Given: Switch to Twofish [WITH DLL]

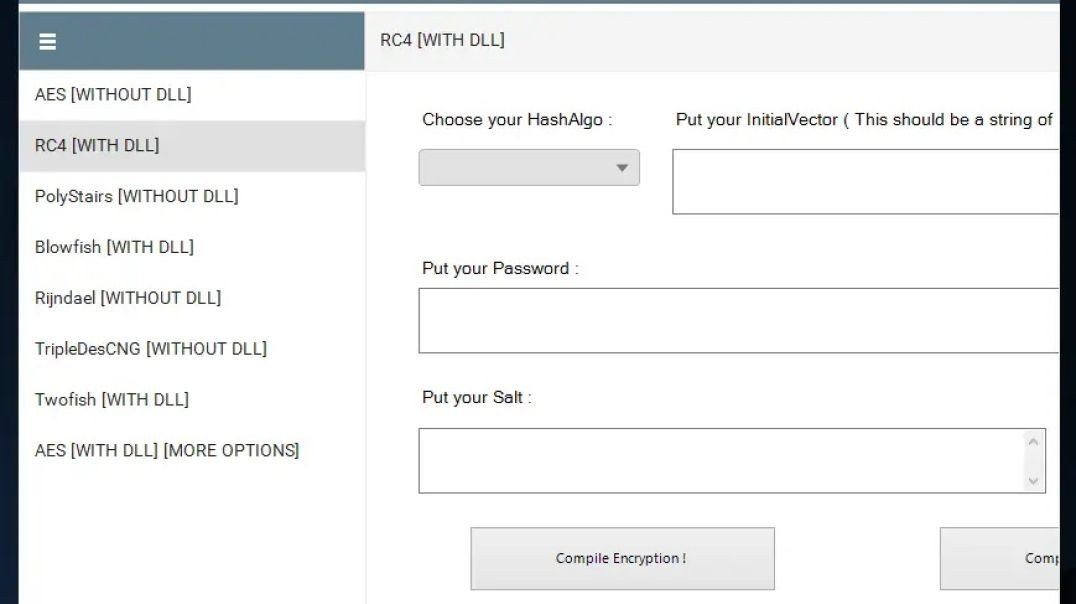Looking at the screenshot, I should click(x=112, y=400).
